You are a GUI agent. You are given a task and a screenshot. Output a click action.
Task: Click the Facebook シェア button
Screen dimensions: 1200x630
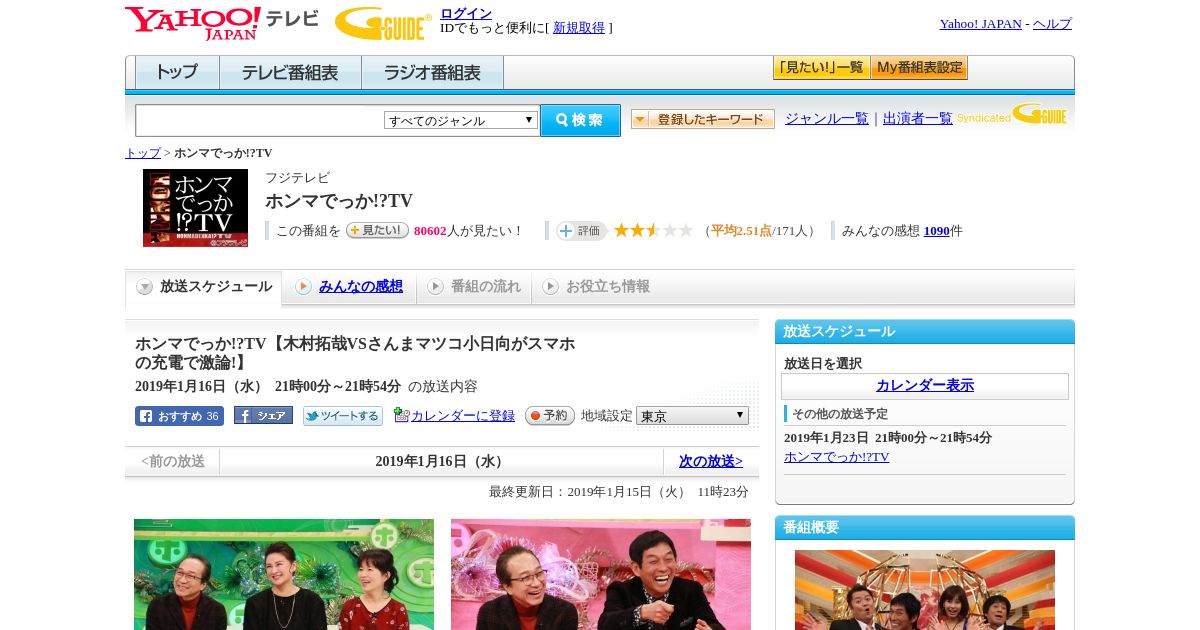click(263, 415)
